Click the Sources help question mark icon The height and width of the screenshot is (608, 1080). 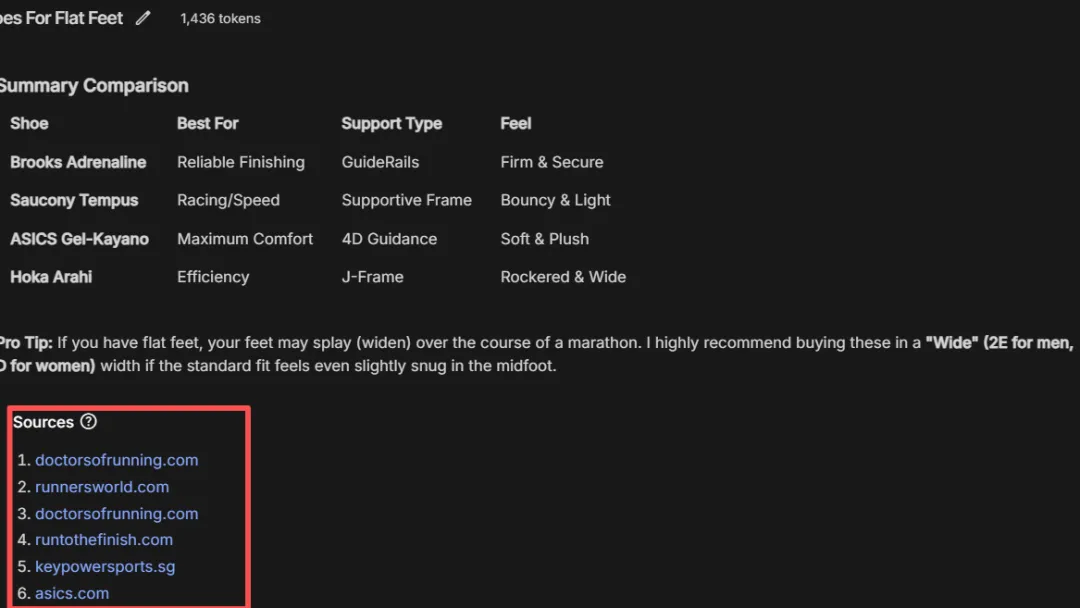coord(89,422)
